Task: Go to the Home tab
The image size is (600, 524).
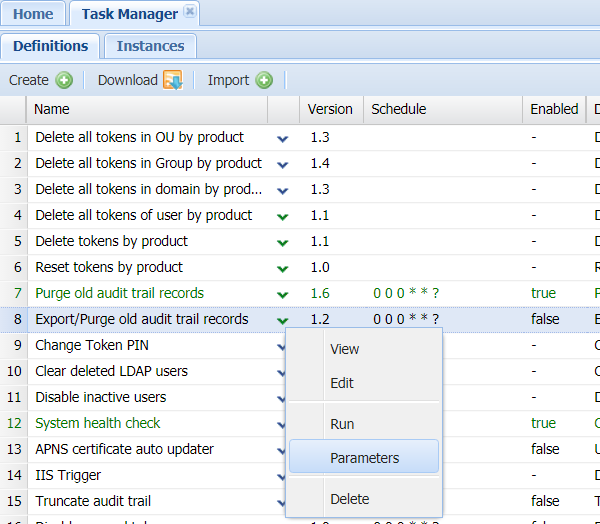Action: click(33, 14)
